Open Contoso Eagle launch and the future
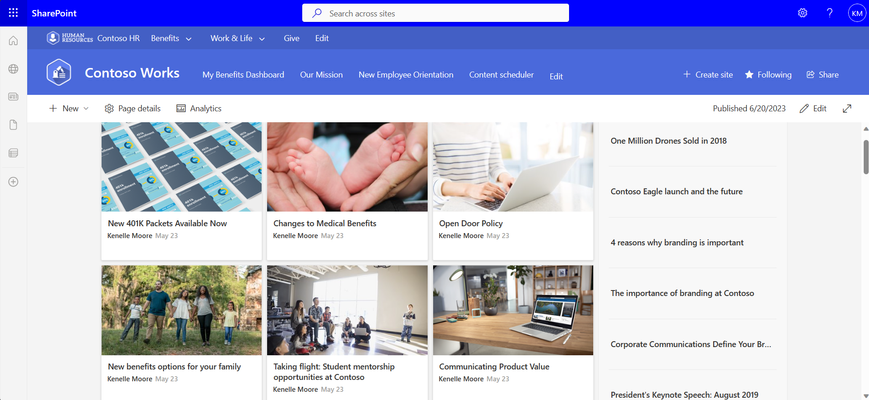This screenshot has height=400, width=869. coord(677,191)
